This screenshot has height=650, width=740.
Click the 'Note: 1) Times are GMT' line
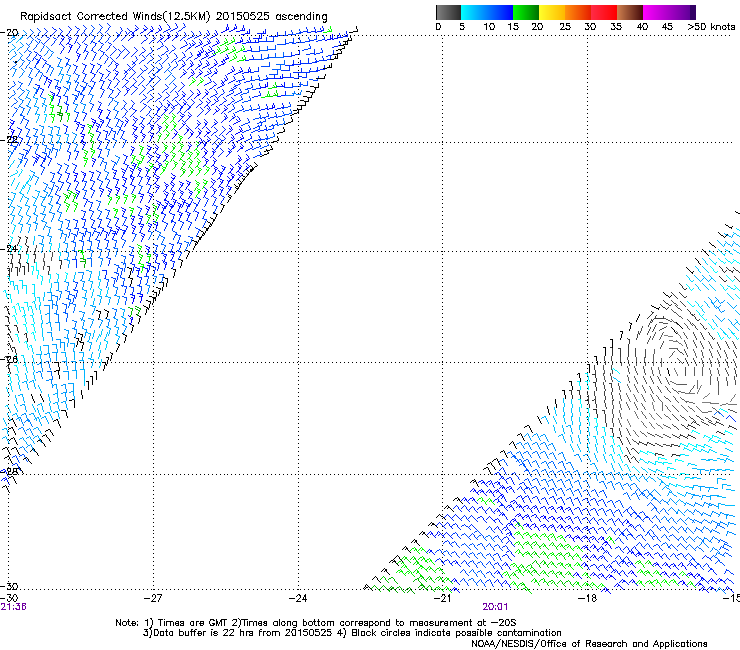316,623
